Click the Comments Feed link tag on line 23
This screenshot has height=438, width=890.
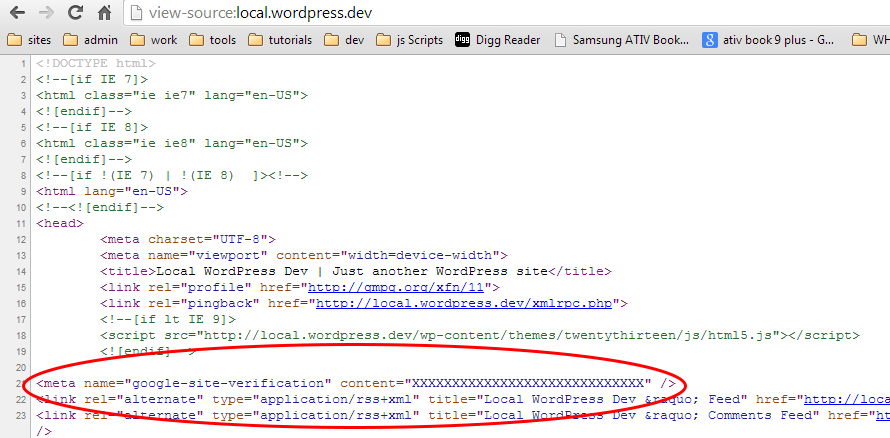[463, 415]
